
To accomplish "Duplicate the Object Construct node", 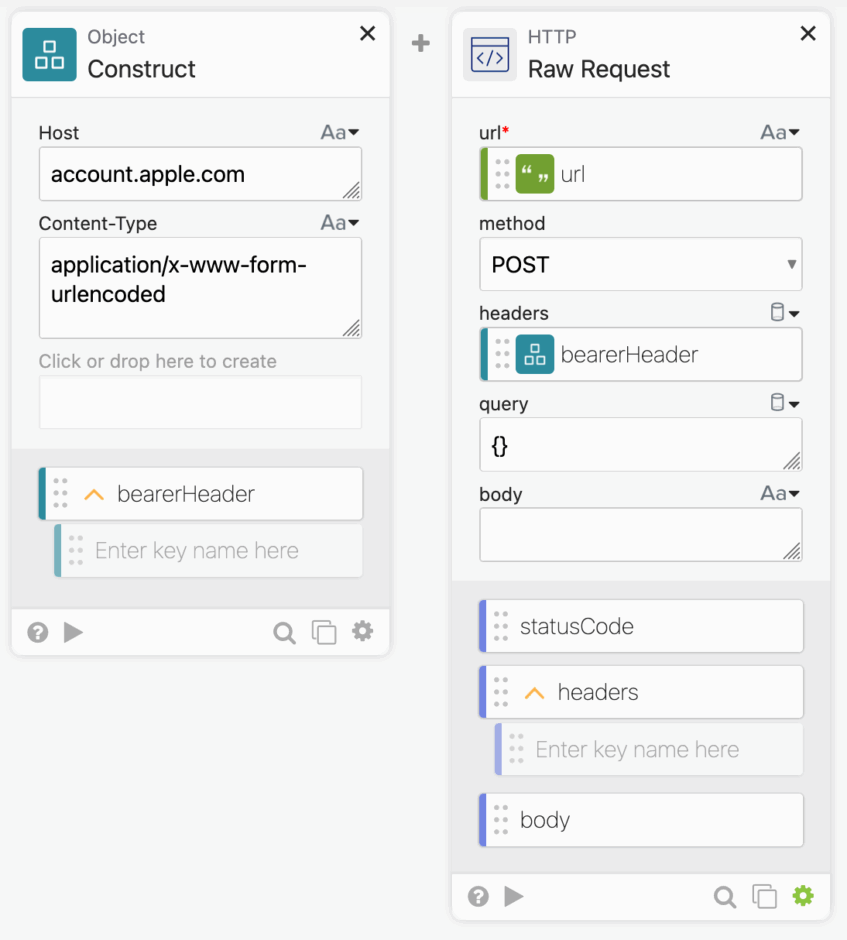I will tap(323, 632).
